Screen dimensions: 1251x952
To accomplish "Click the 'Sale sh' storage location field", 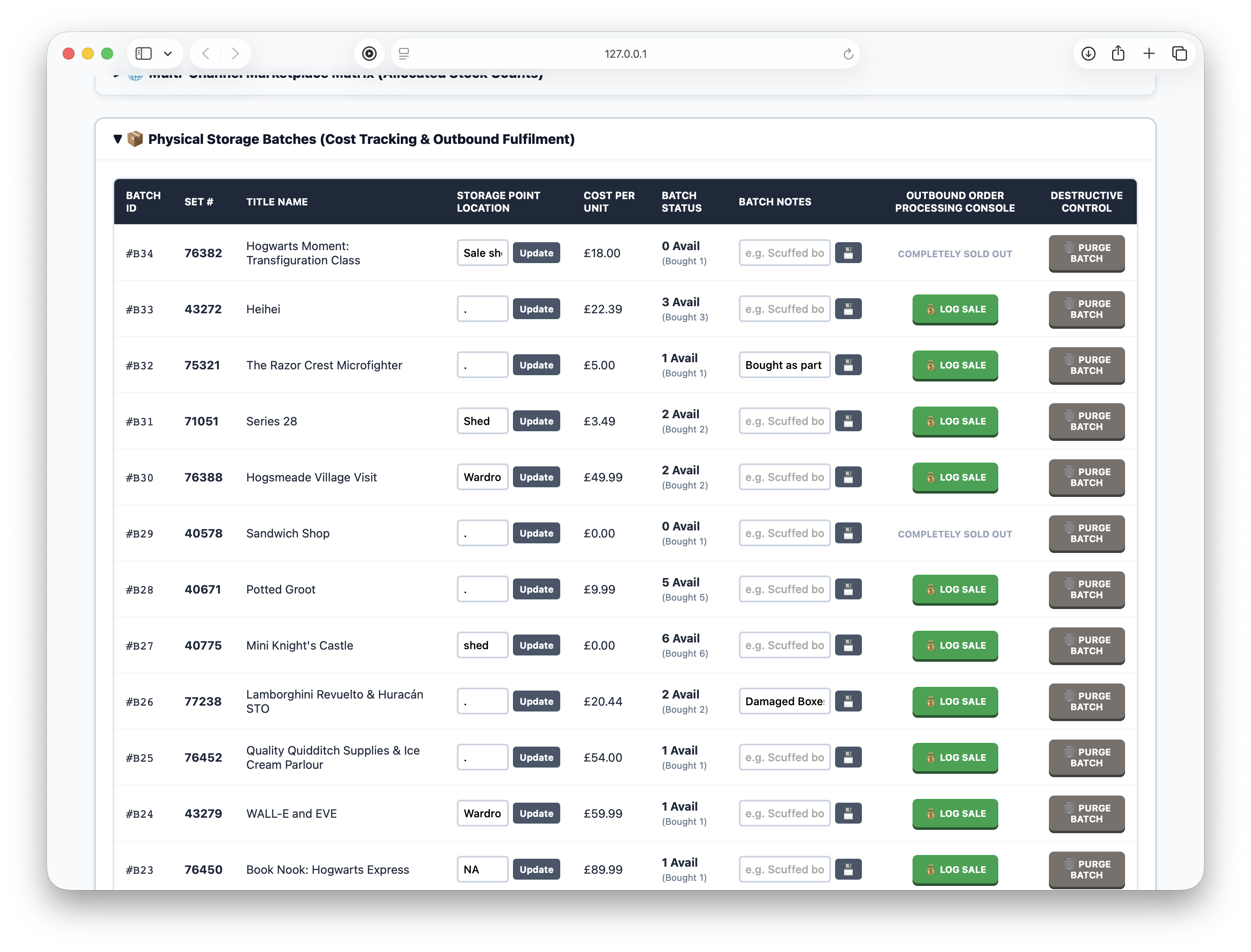I will (482, 253).
